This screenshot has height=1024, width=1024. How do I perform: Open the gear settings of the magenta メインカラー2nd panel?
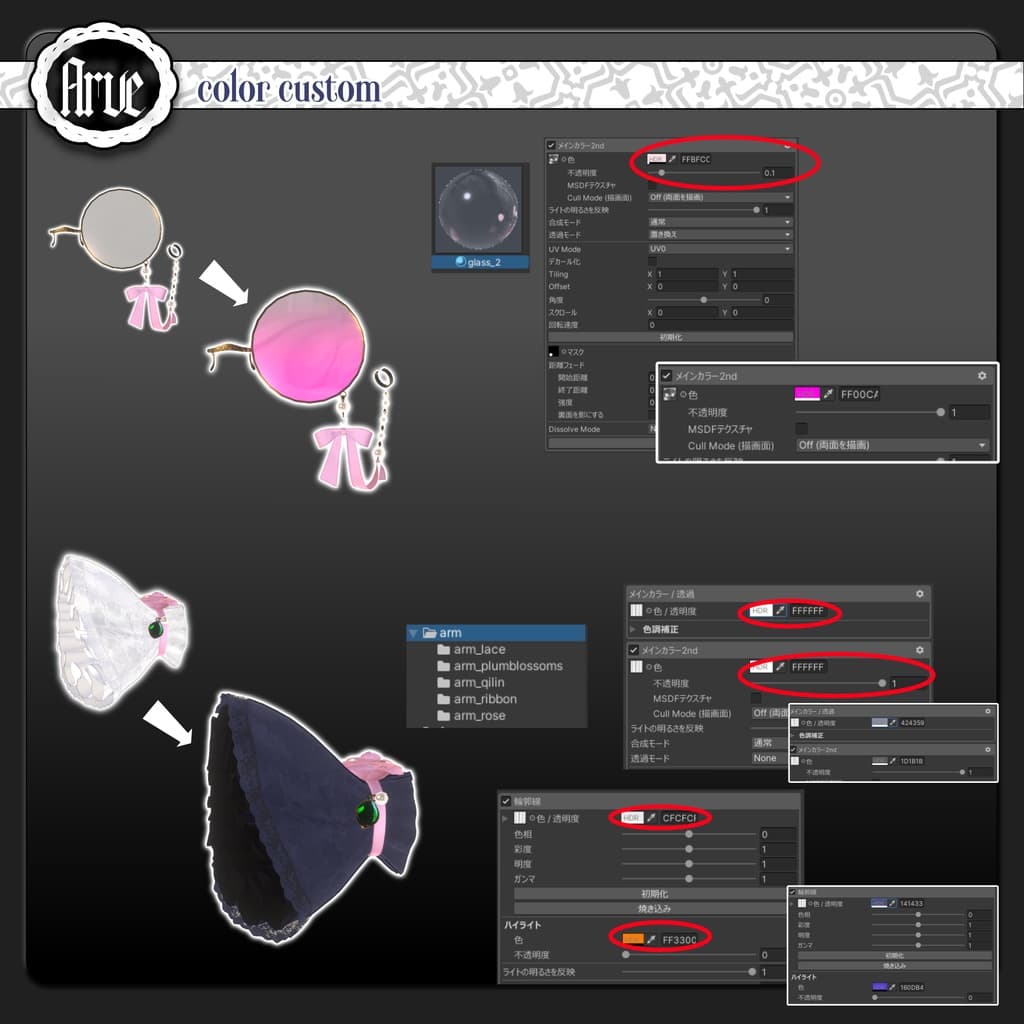point(982,376)
